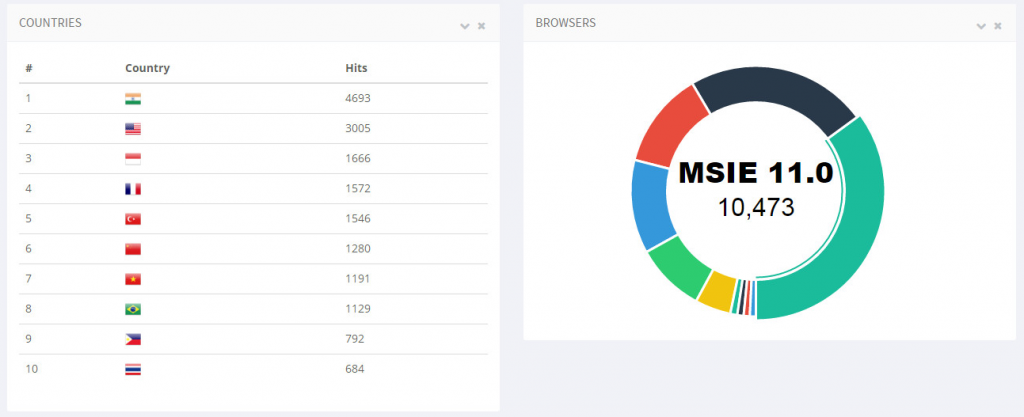Close the Countries panel

tap(481, 26)
